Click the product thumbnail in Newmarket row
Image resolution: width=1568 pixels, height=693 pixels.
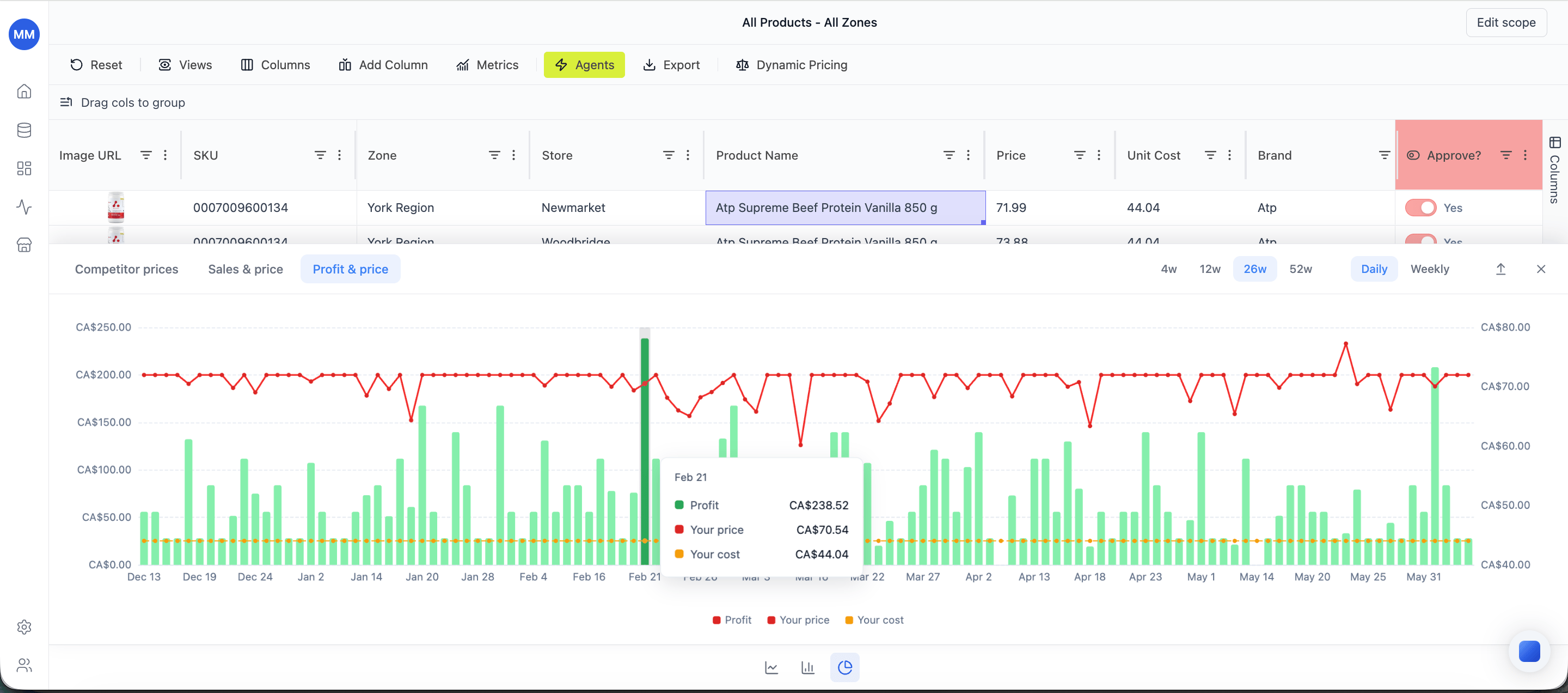(115, 207)
